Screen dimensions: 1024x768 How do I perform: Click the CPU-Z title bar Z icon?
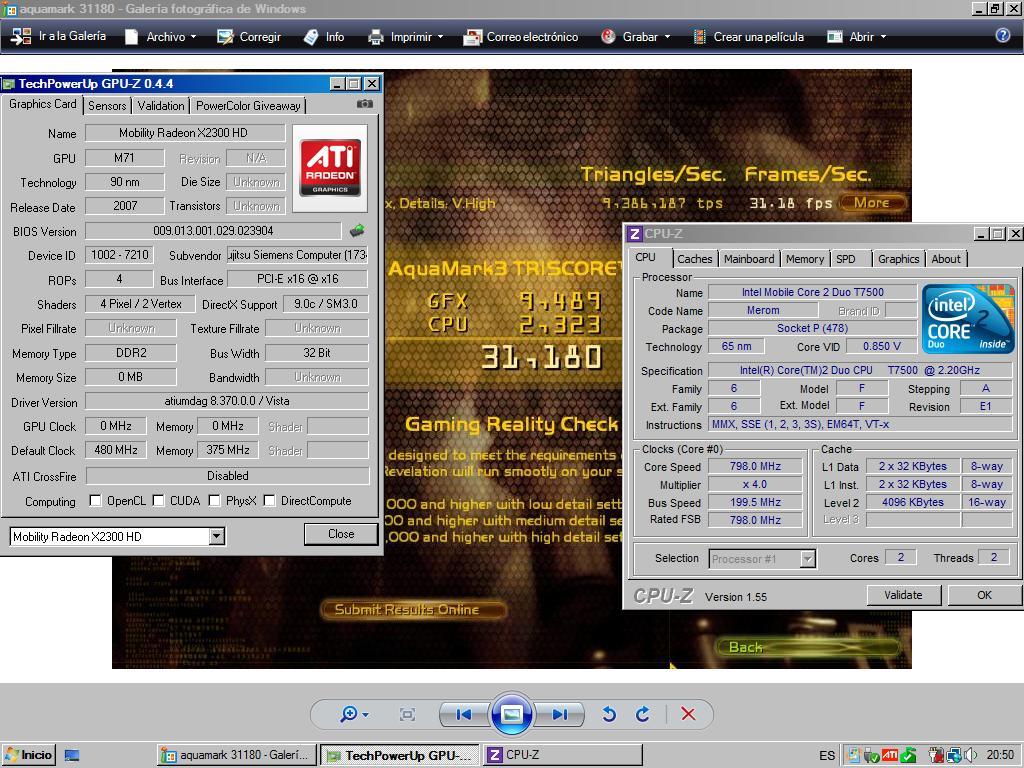click(634, 234)
